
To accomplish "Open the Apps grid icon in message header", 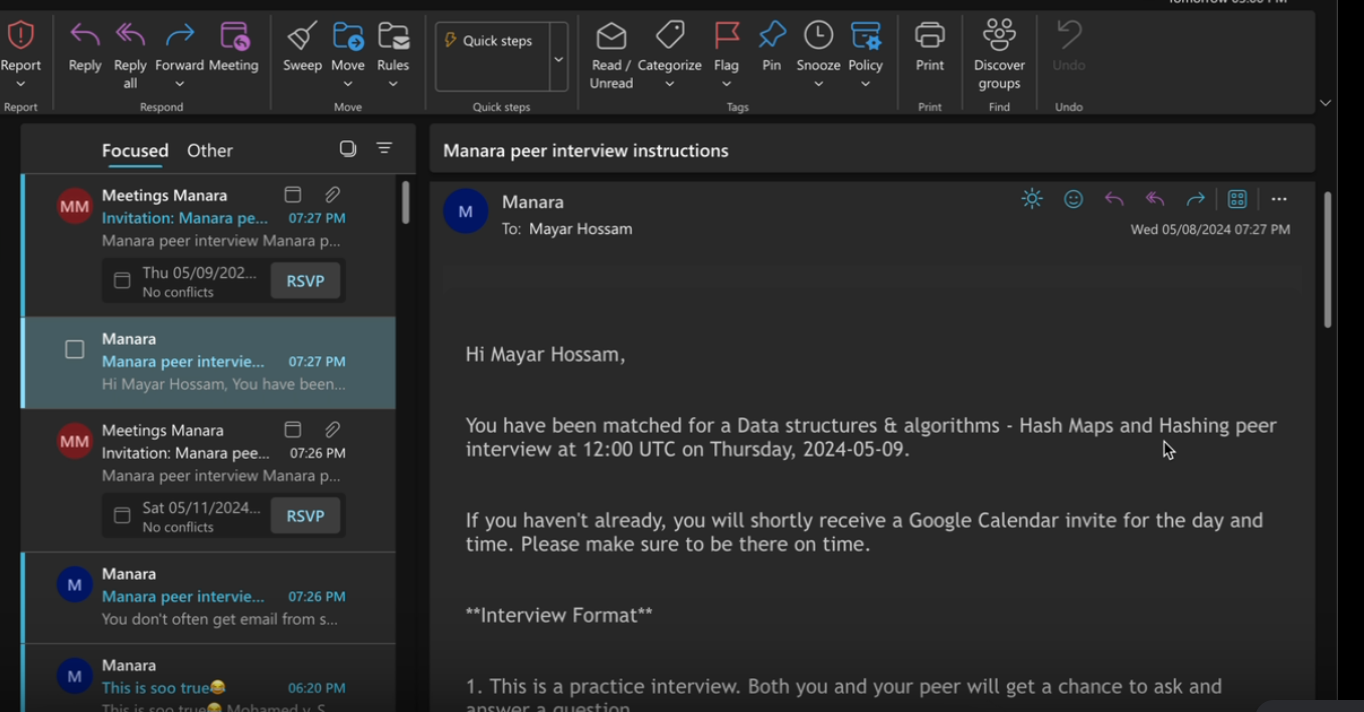I will click(1237, 199).
